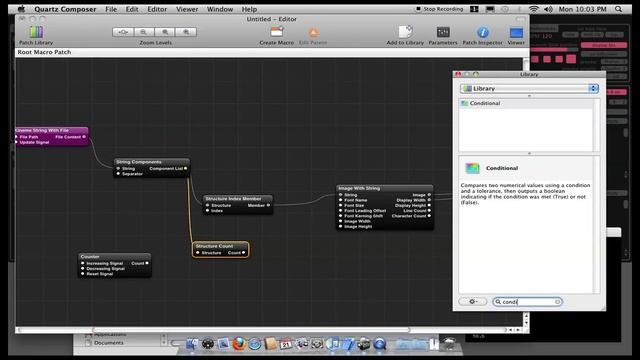Open iCal calendar from the Dock
The width and height of the screenshot is (640, 360).
(286, 344)
